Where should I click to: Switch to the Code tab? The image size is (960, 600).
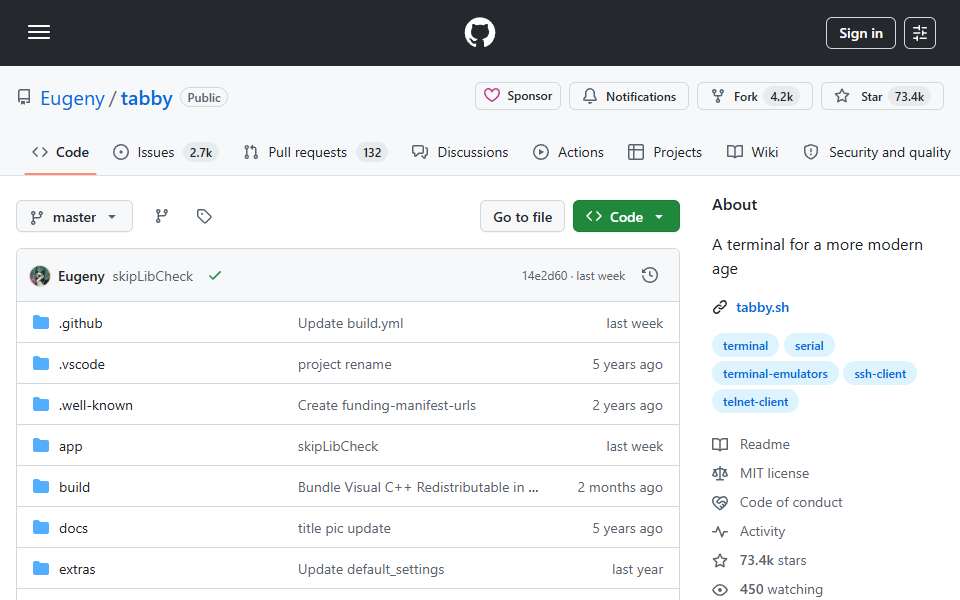click(61, 152)
